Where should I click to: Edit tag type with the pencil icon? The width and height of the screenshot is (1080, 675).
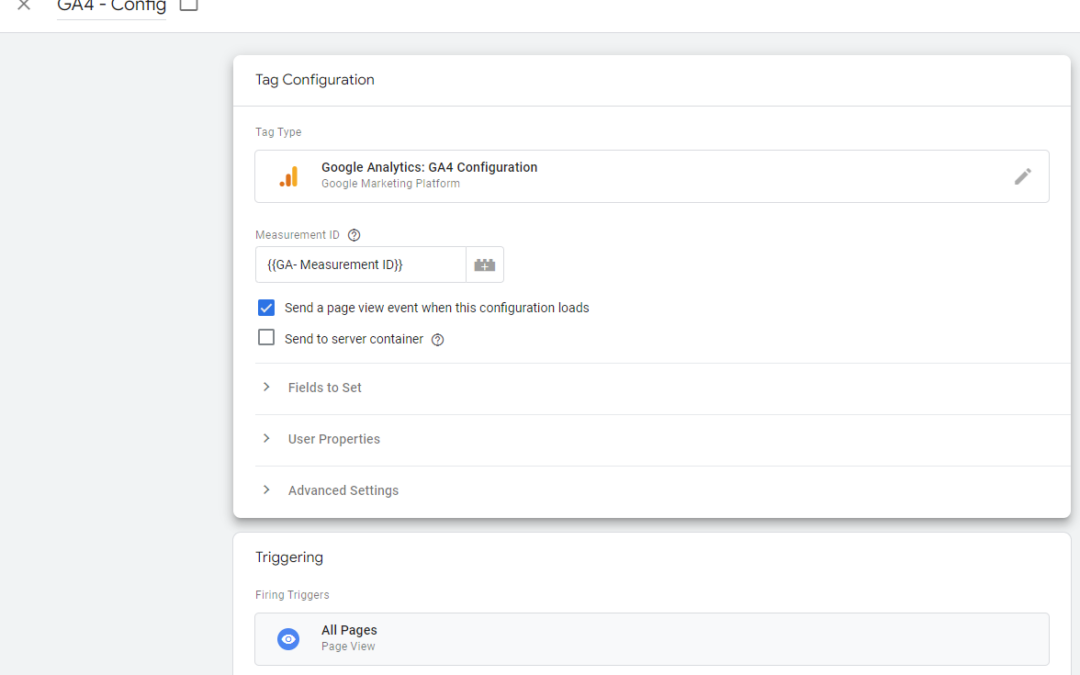click(x=1022, y=176)
